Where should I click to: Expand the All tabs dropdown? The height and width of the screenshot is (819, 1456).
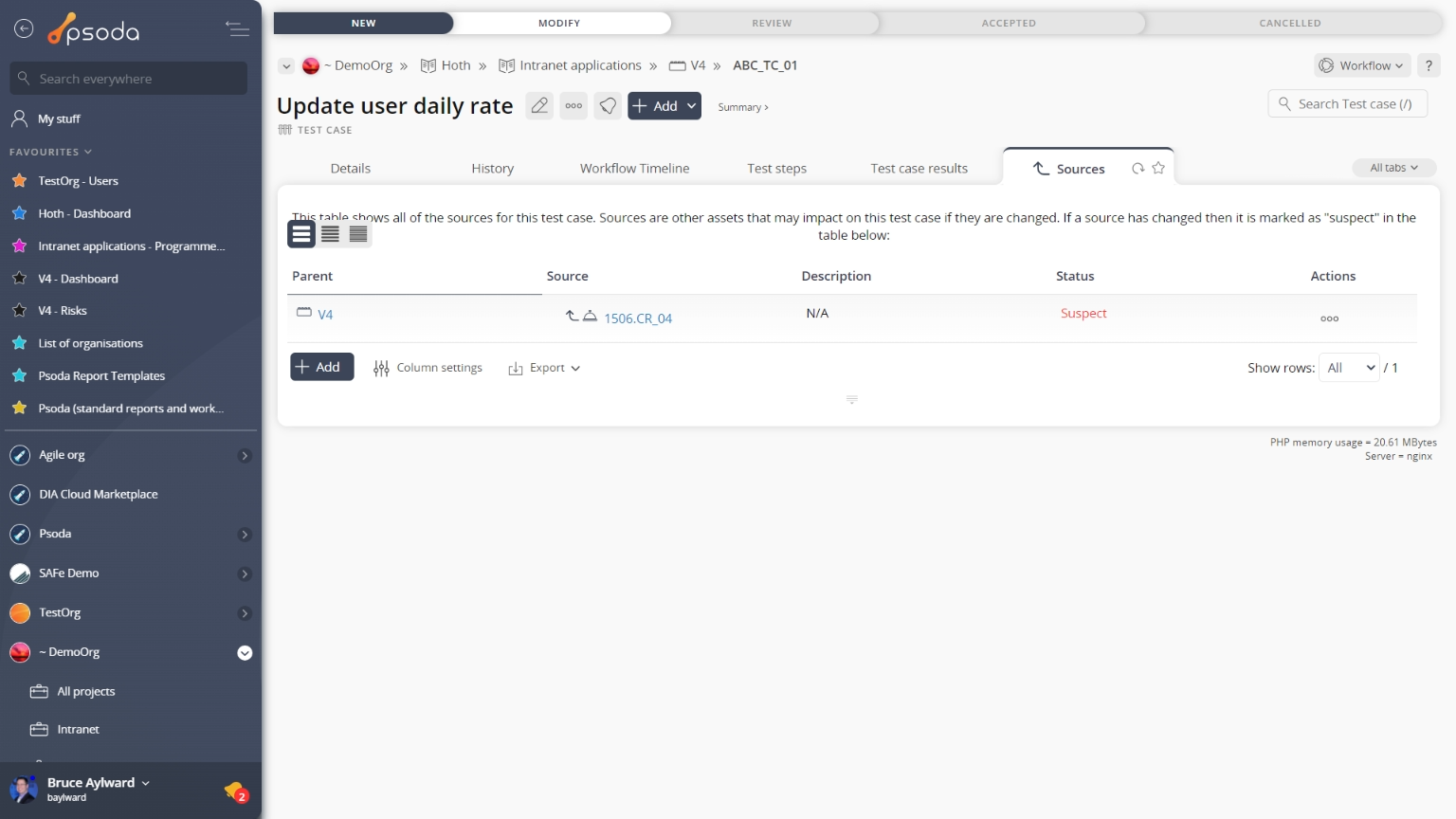click(1393, 168)
